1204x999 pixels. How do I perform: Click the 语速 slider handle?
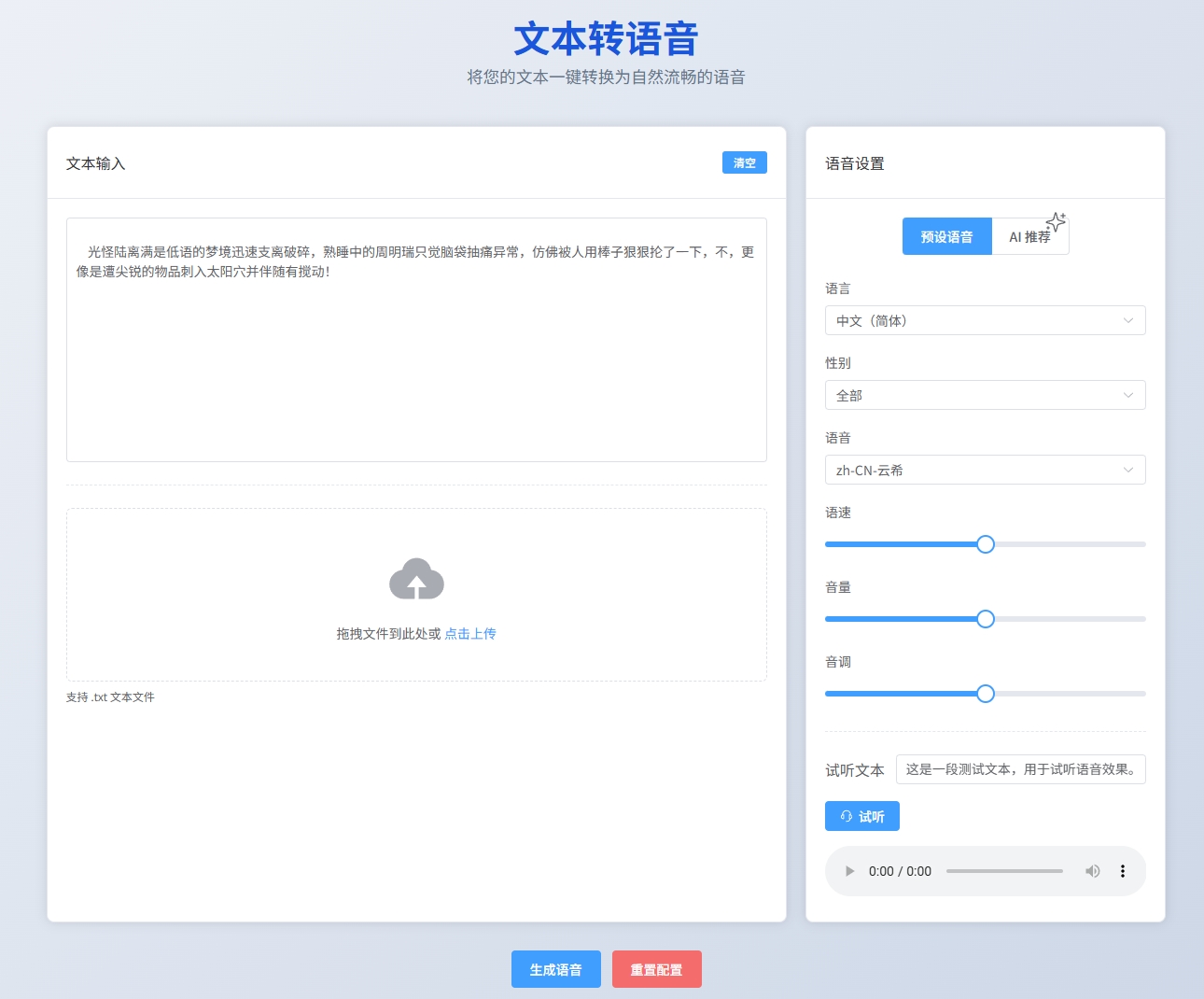[986, 544]
